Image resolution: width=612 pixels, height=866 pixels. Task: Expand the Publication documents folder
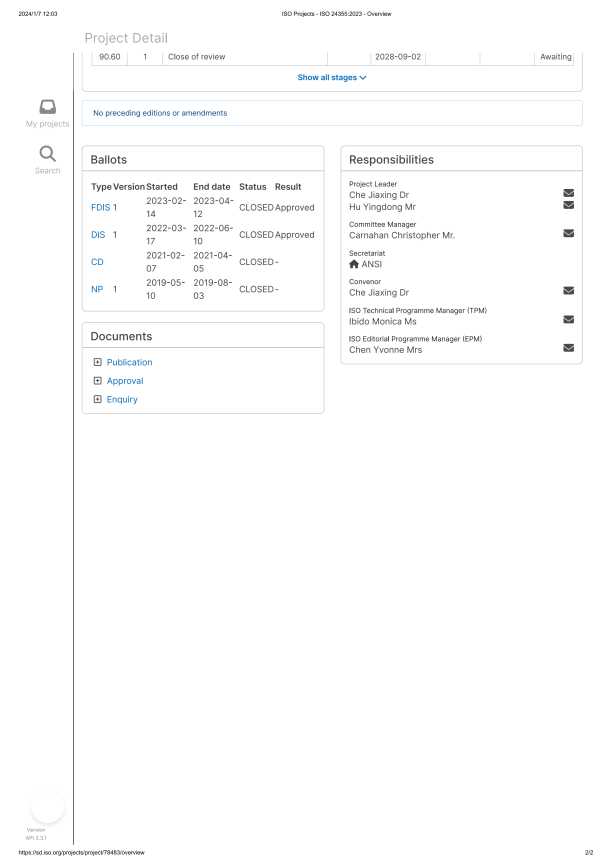[97, 362]
